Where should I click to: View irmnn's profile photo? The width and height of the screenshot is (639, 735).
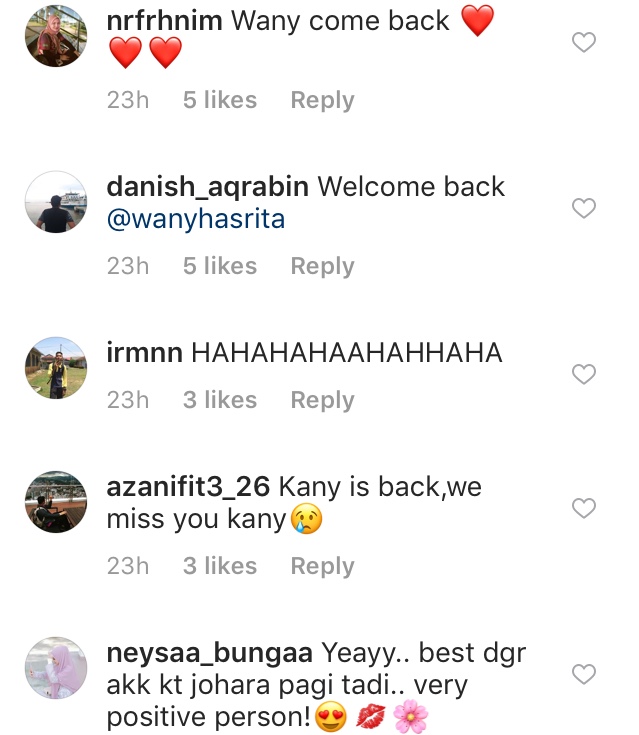click(56, 368)
